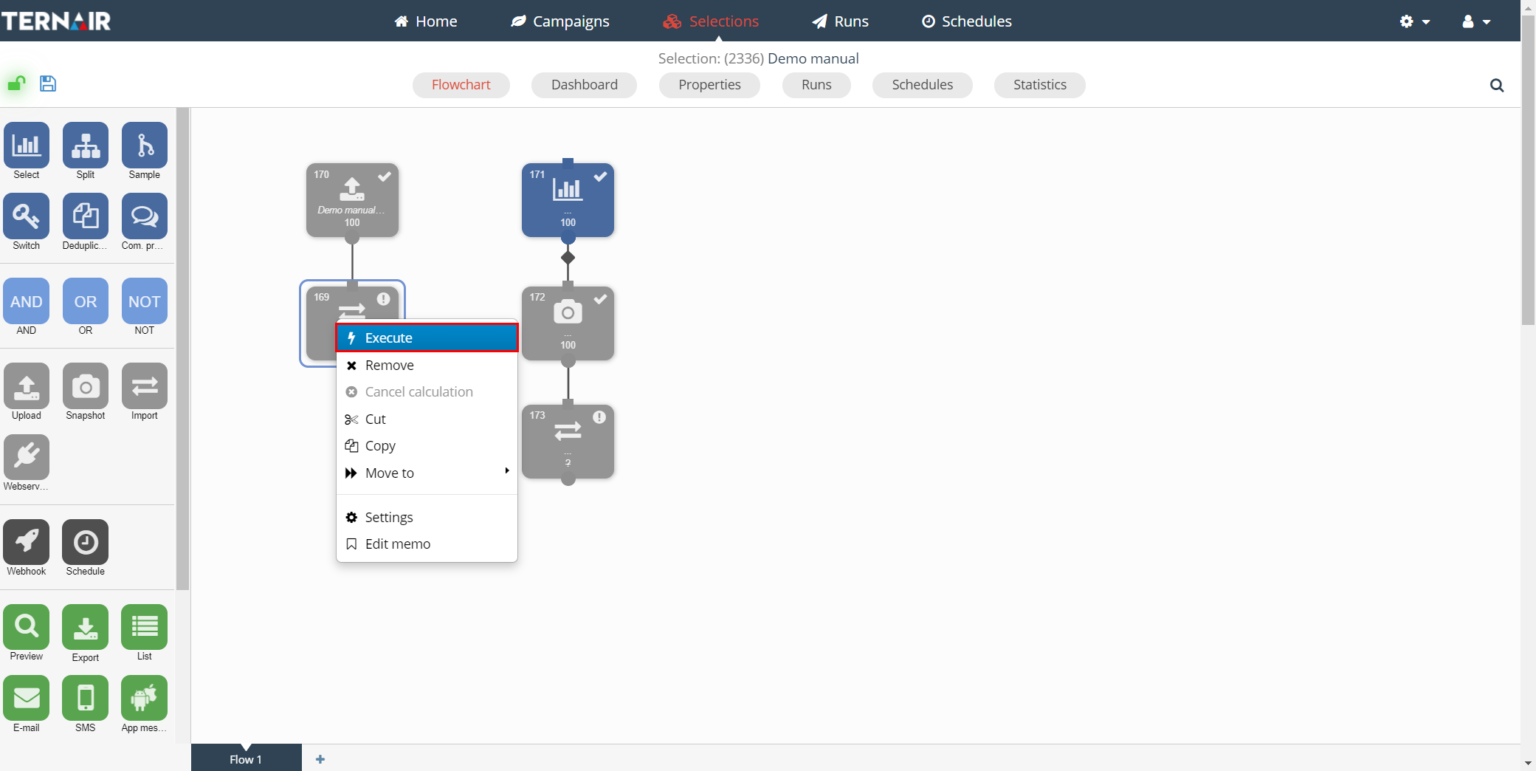Image resolution: width=1536 pixels, height=771 pixels.
Task: Select Copy from the context menu
Action: click(x=427, y=446)
